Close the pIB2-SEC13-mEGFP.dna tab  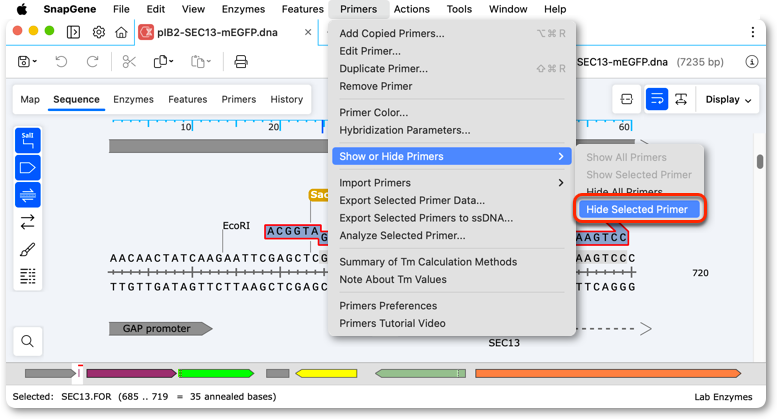click(x=308, y=32)
